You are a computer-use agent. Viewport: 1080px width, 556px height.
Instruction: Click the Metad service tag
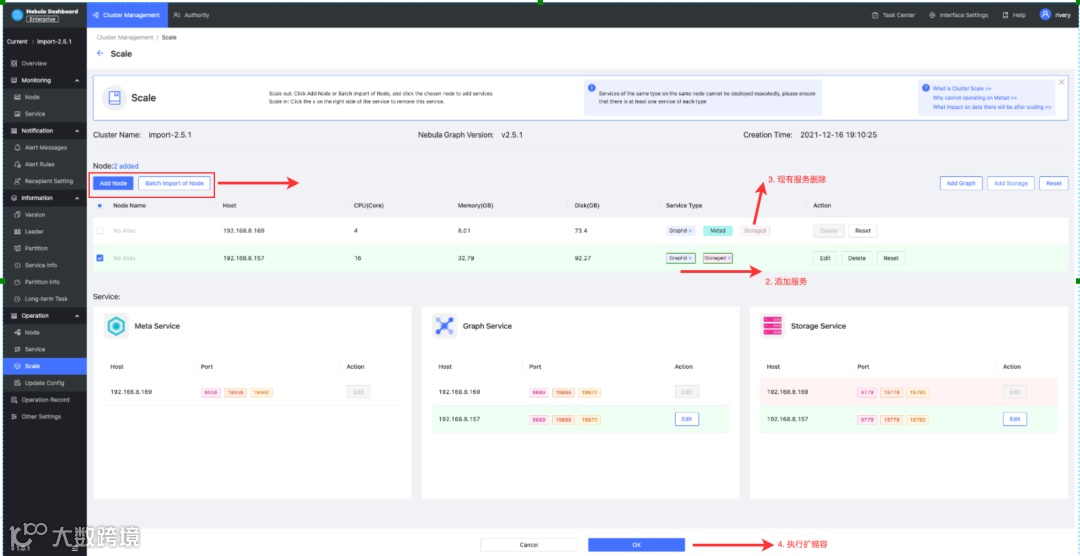coord(718,231)
